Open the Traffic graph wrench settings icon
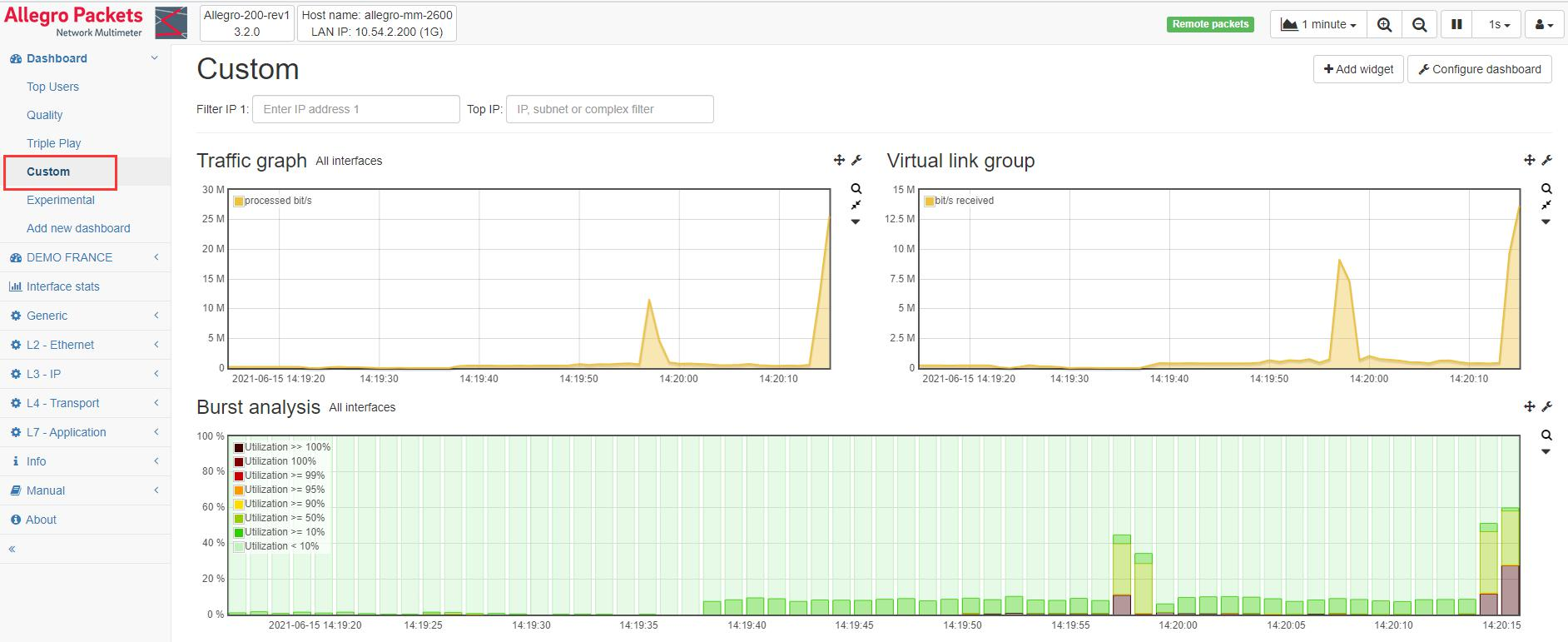 click(x=856, y=160)
